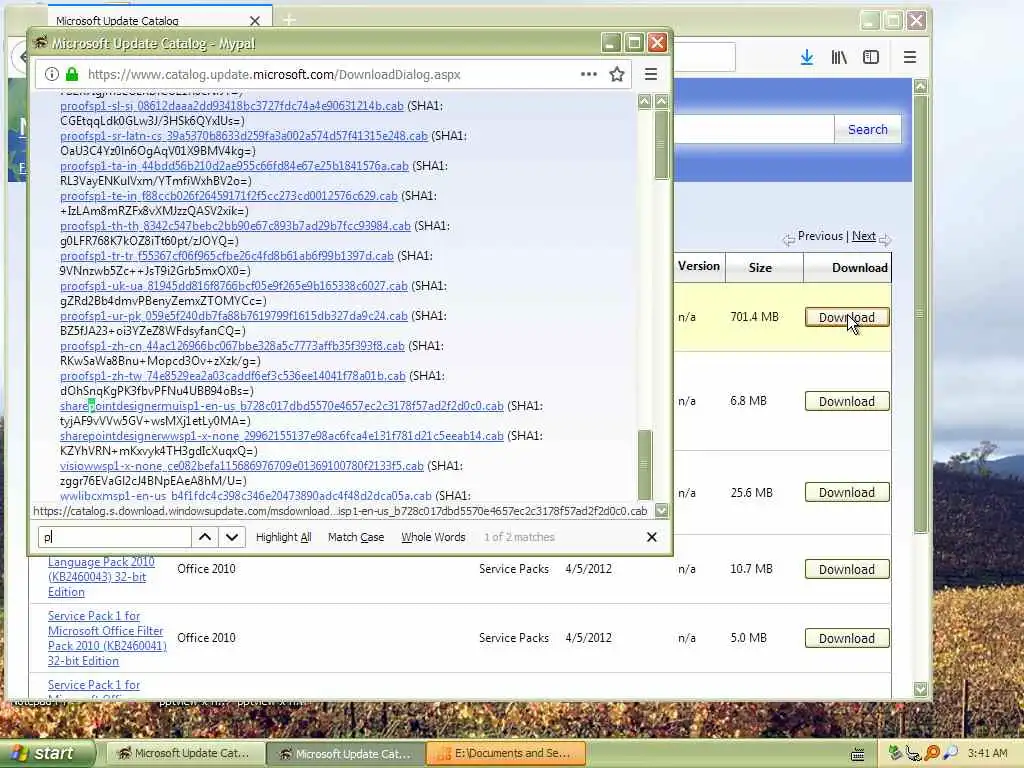Download the 6.8 MB update
Viewport: 1024px width, 768px height.
click(x=846, y=402)
